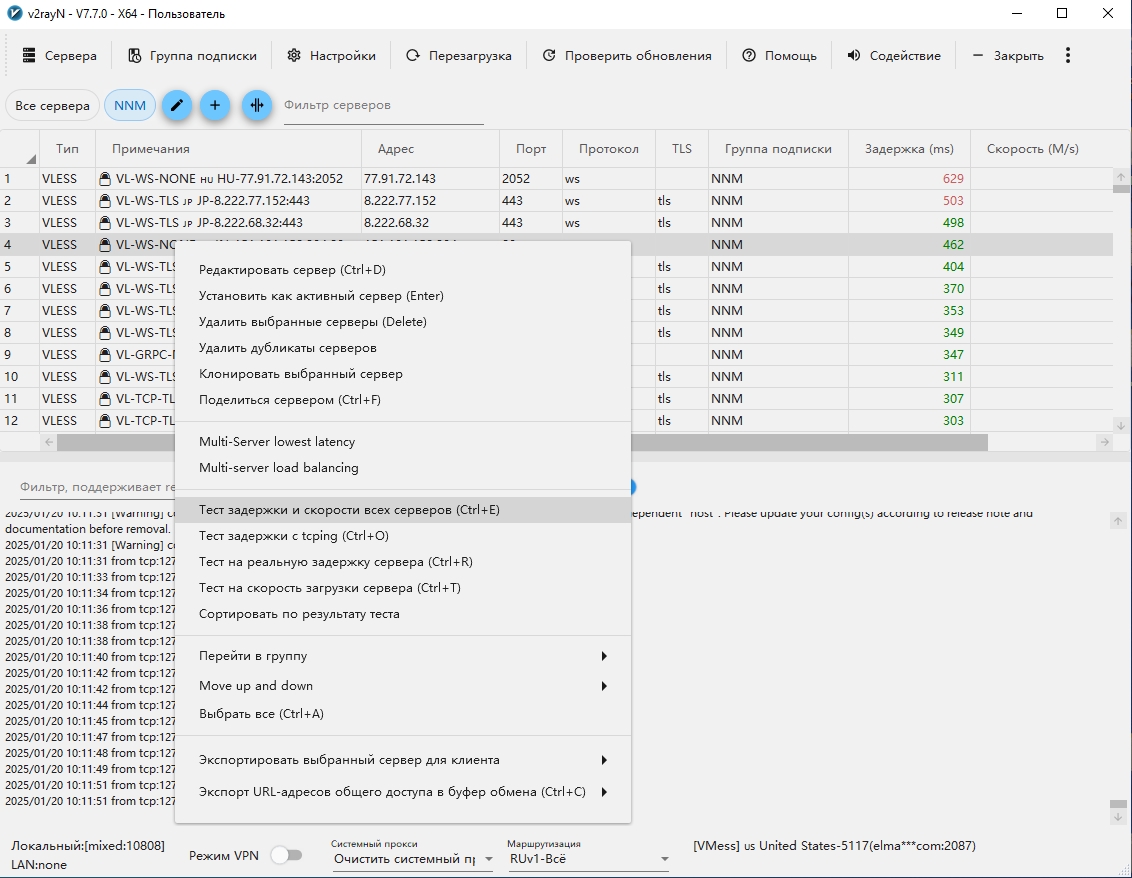Select the Все сервера group chip
Screen dimensions: 1132x878
point(52,105)
